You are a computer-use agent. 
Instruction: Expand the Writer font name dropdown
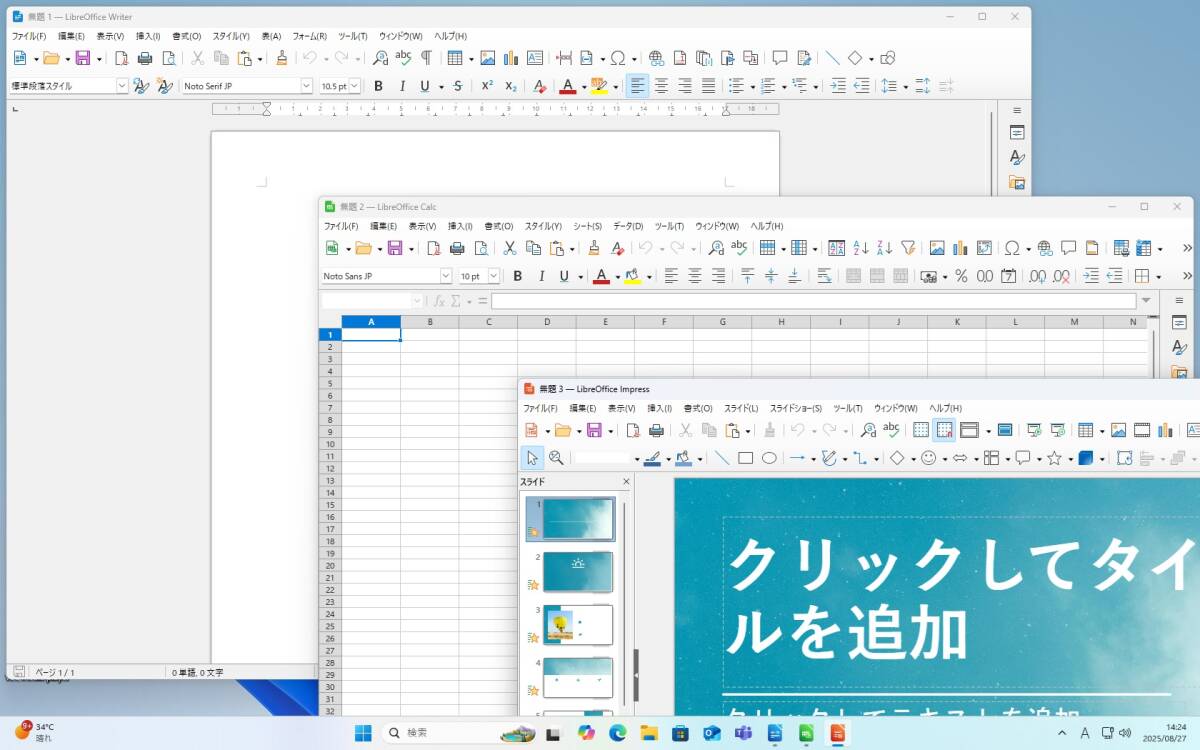(x=306, y=86)
